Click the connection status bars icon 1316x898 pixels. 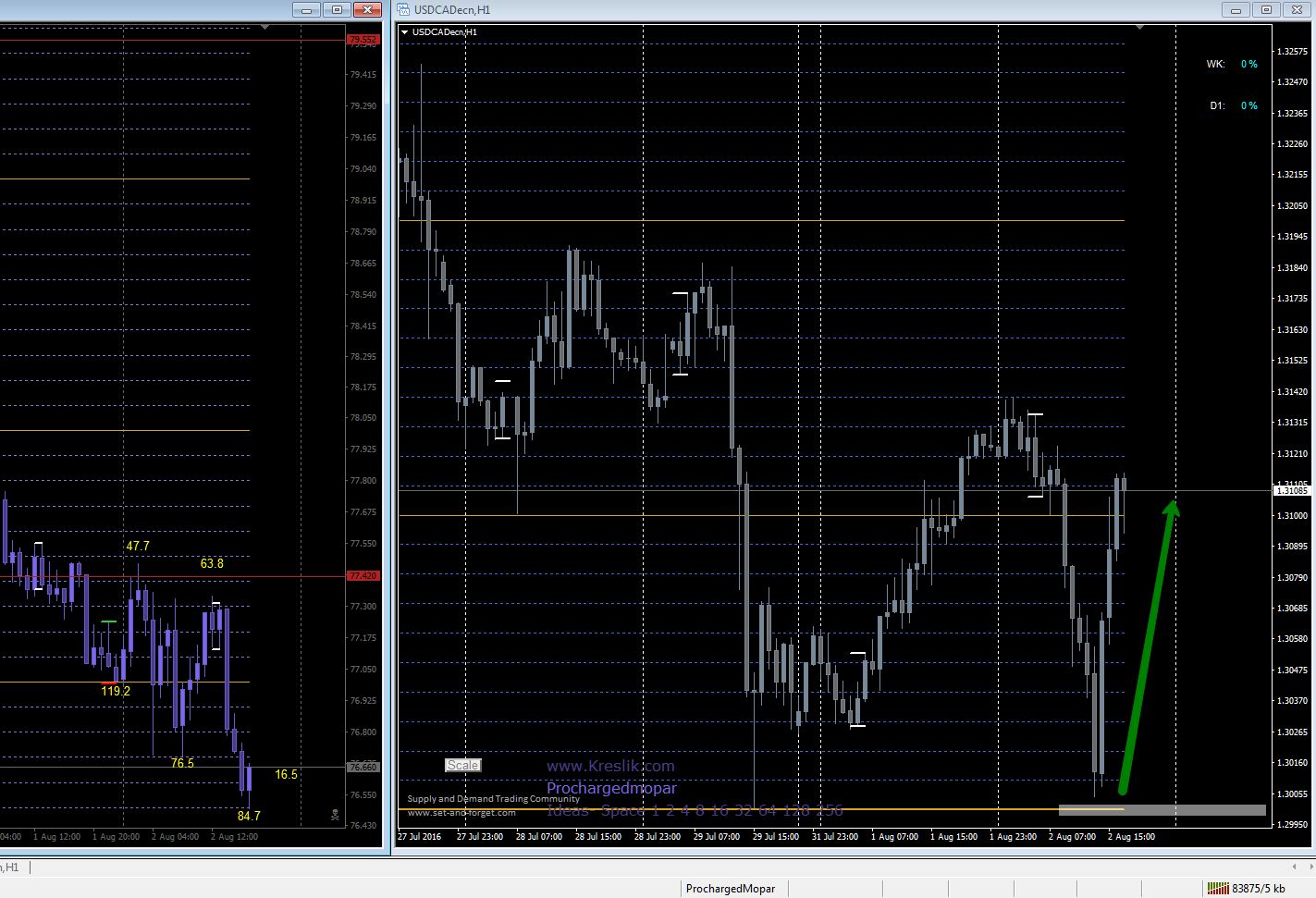pos(1218,889)
